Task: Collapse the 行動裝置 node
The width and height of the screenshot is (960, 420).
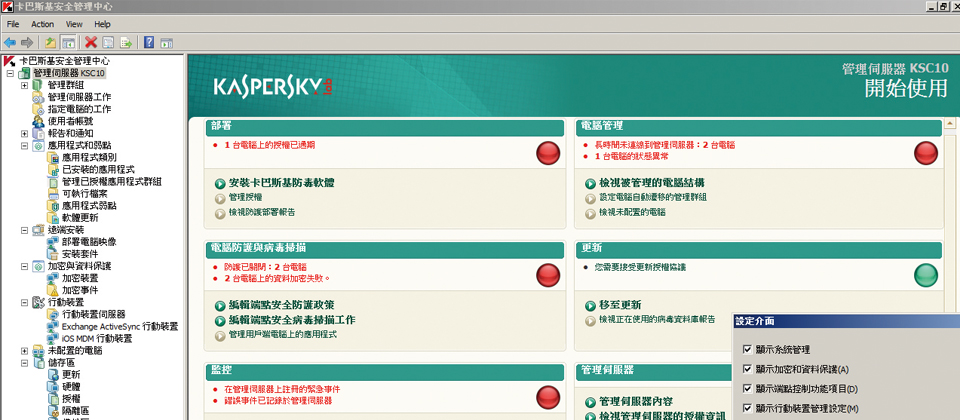Action: tap(24, 302)
